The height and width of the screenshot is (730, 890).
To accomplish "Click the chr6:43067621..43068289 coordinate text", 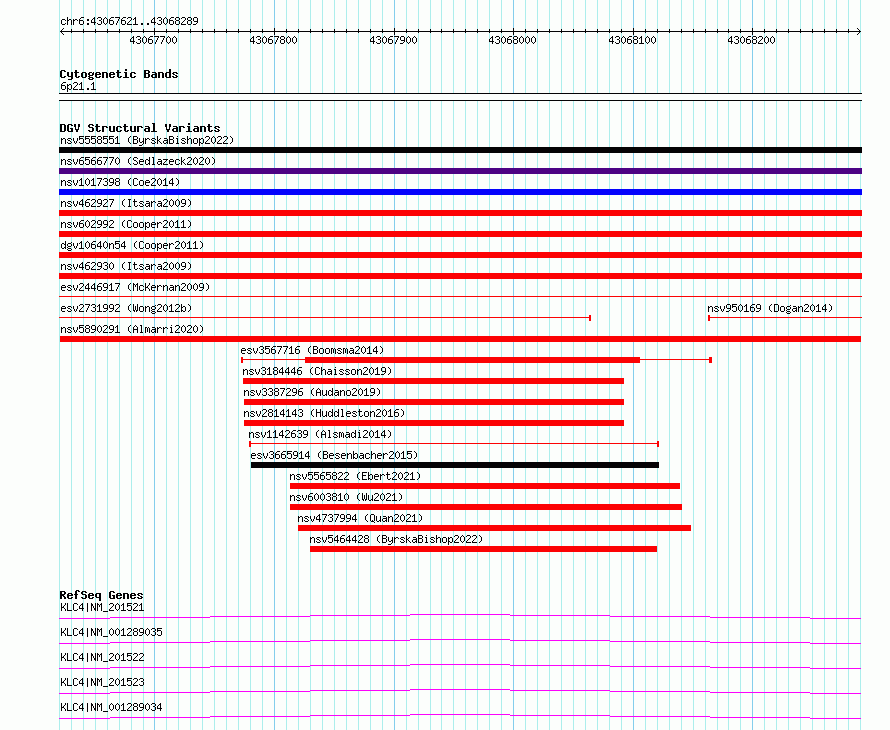I will click(x=129, y=21).
